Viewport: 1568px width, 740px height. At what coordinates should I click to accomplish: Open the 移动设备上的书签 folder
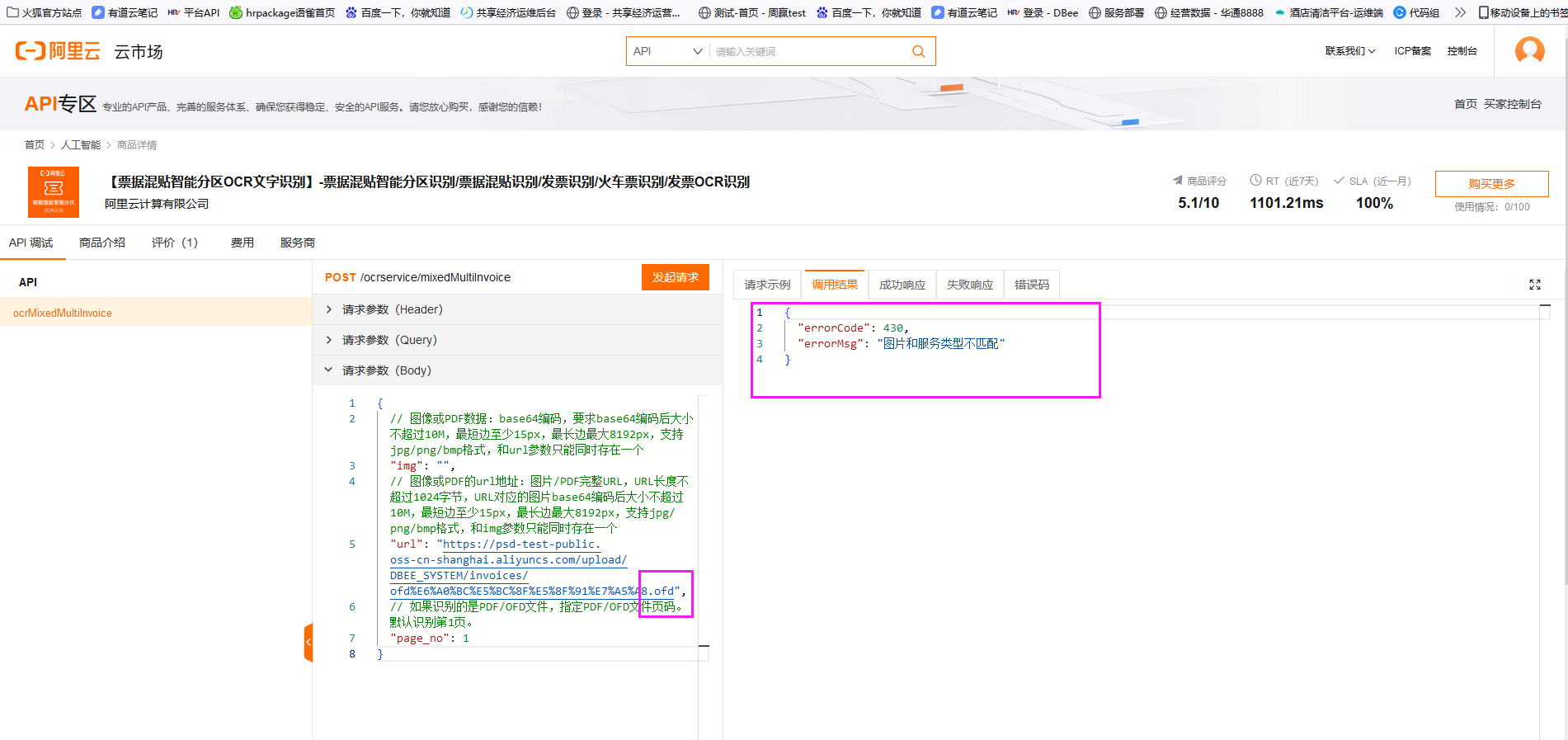[1523, 12]
